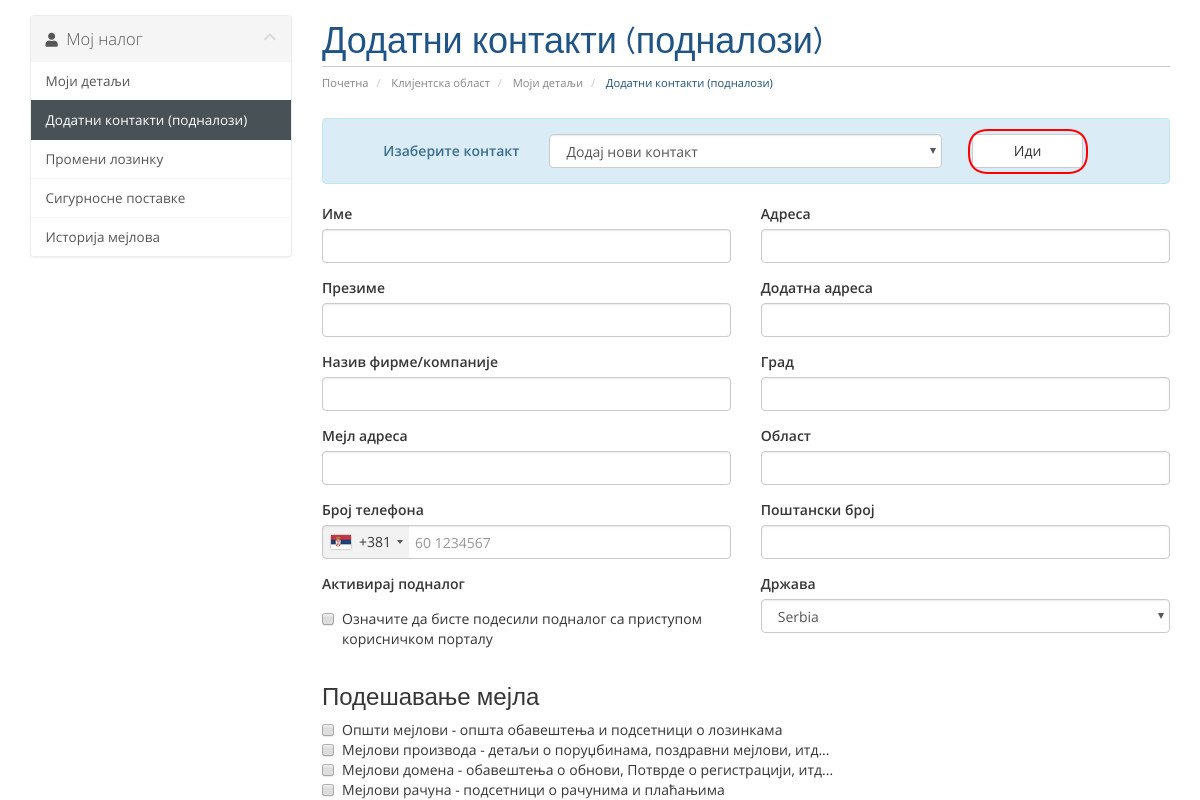
Task: Click the Презиме input field
Action: coord(526,320)
